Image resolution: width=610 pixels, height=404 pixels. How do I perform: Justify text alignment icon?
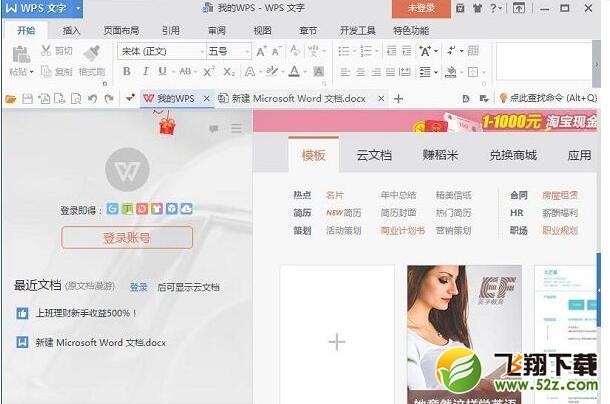pyautogui.click(x=390, y=72)
